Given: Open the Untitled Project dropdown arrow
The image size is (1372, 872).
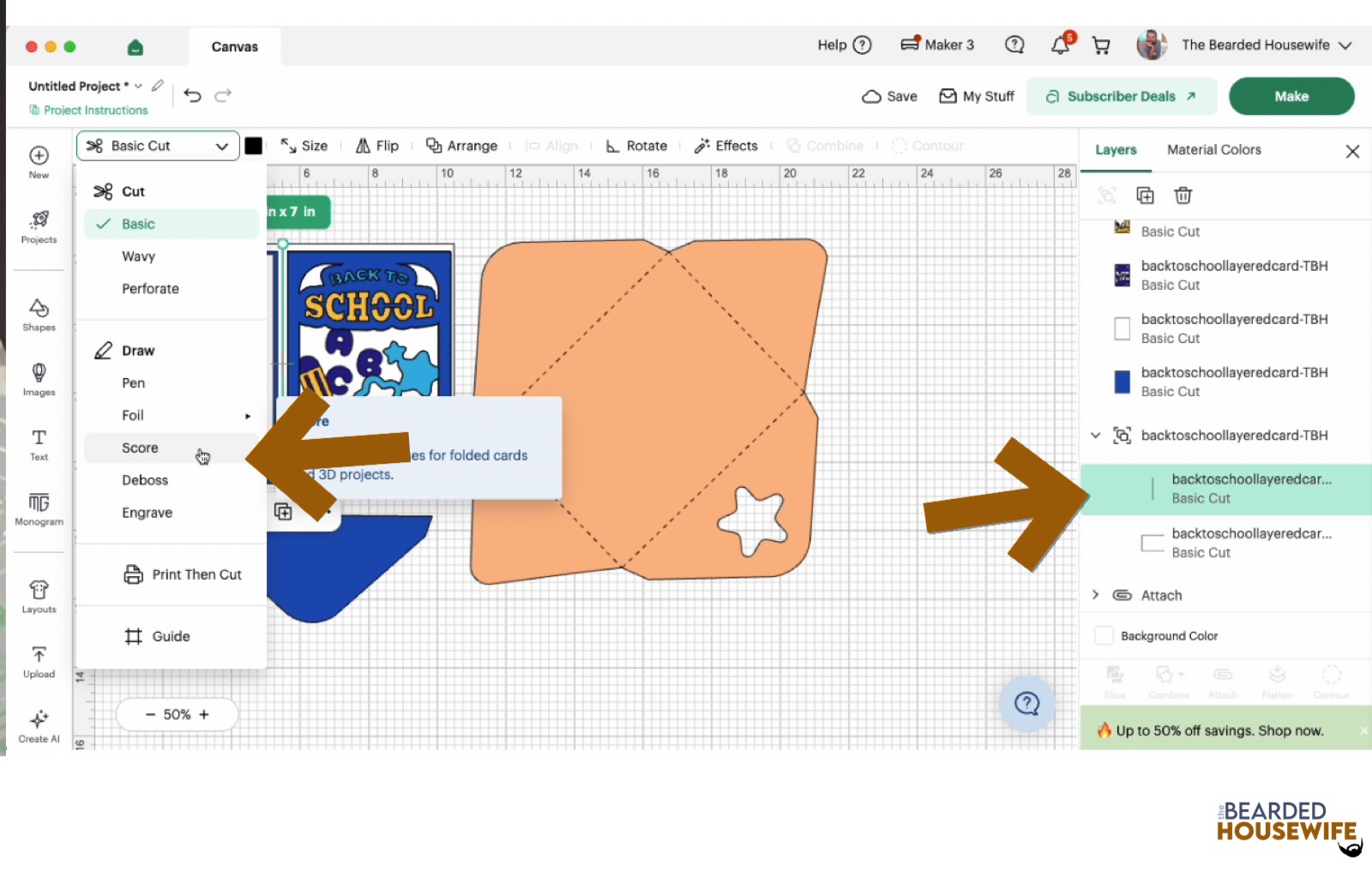Looking at the screenshot, I should (138, 86).
